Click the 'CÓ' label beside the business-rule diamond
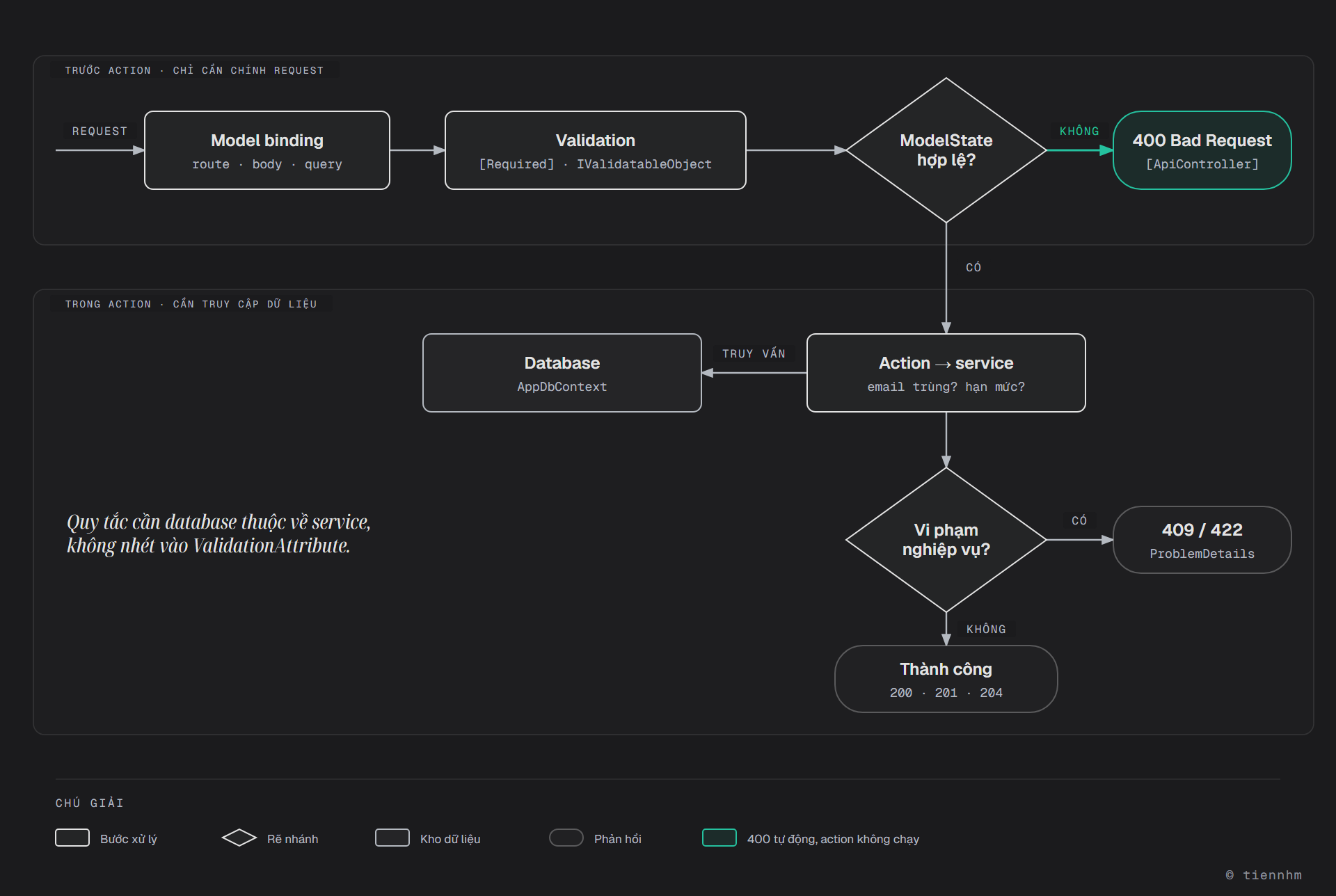This screenshot has height=896, width=1336. coord(1079,521)
